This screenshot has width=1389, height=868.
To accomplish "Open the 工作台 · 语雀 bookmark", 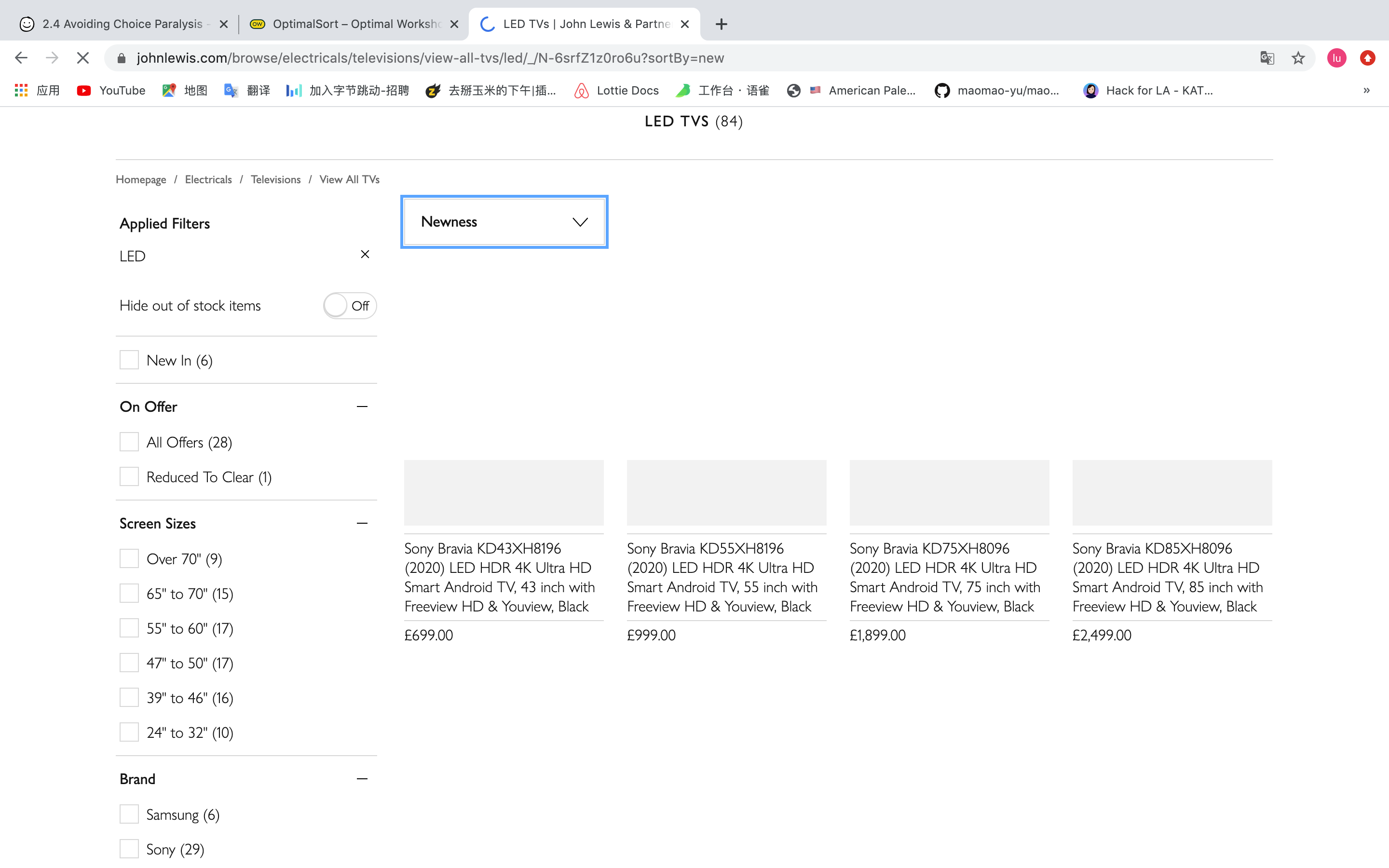I will (x=722, y=90).
